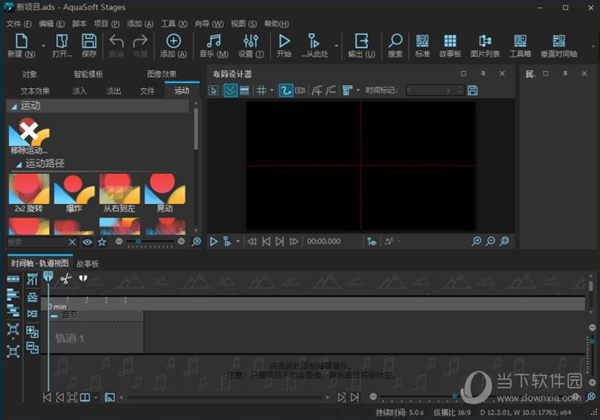Image resolution: width=600 pixels, height=420 pixels.
Task: Open the main toolbar overflow arrow at far right
Action: click(x=593, y=46)
